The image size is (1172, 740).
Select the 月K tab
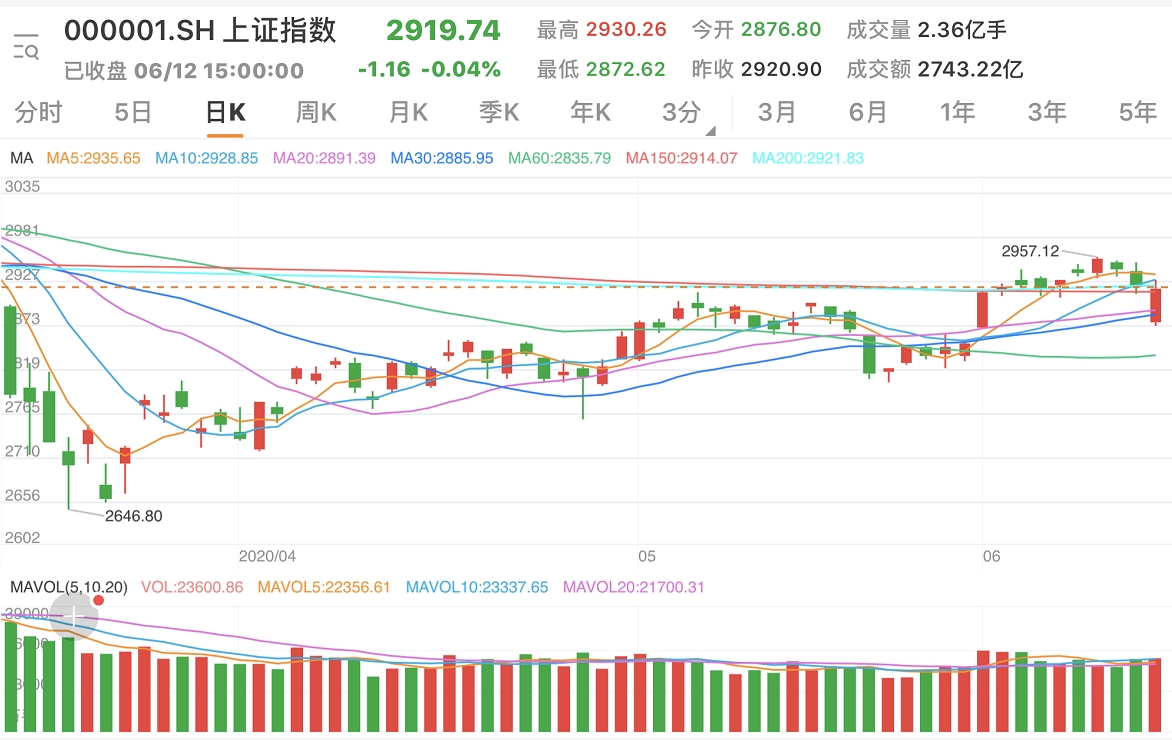408,112
